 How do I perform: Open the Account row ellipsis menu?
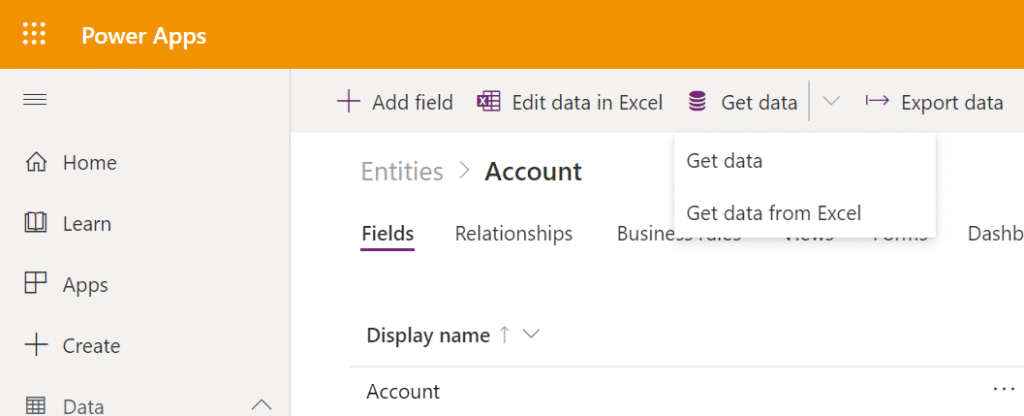[x=1003, y=389]
